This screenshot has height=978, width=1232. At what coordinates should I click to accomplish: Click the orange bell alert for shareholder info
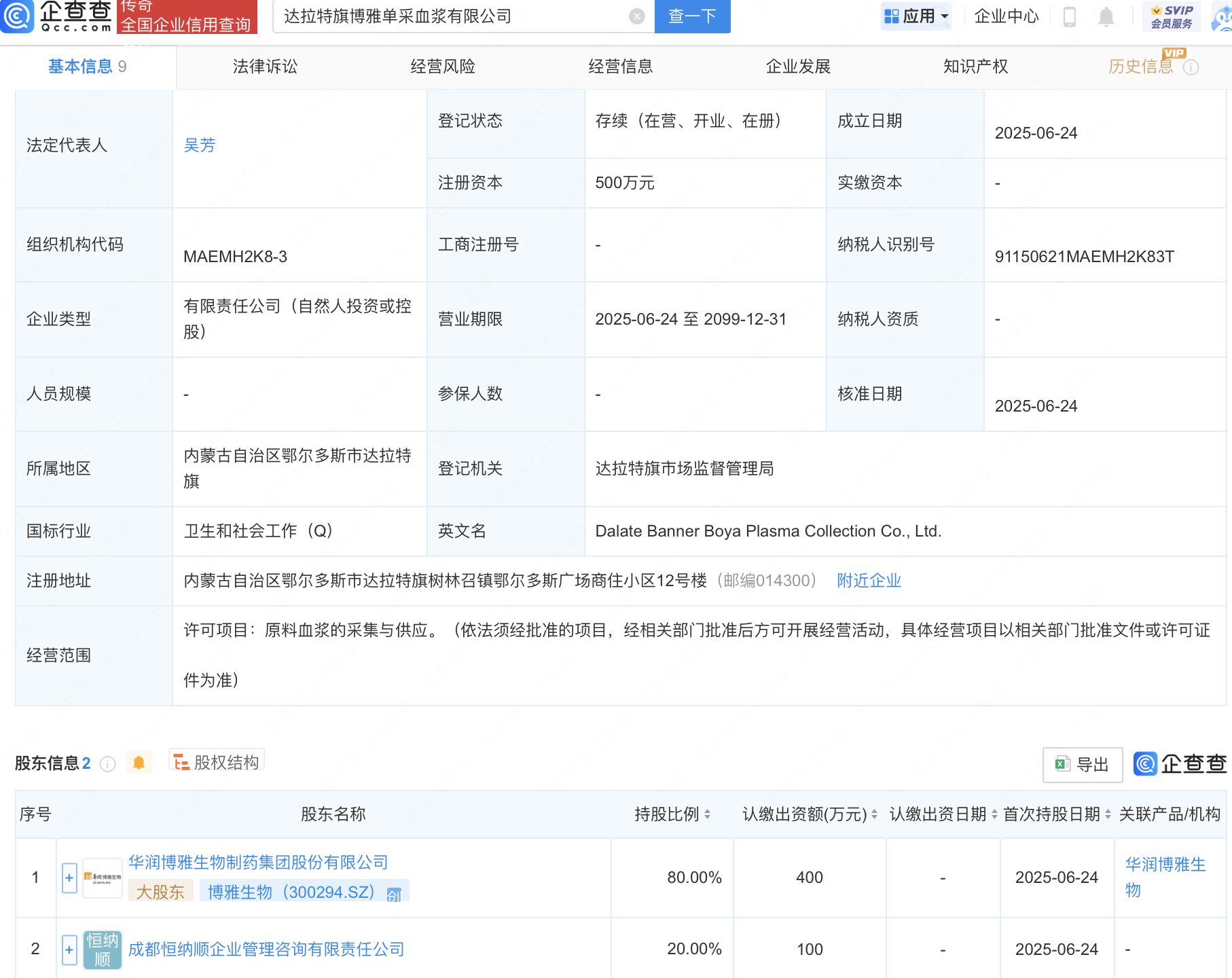139,763
